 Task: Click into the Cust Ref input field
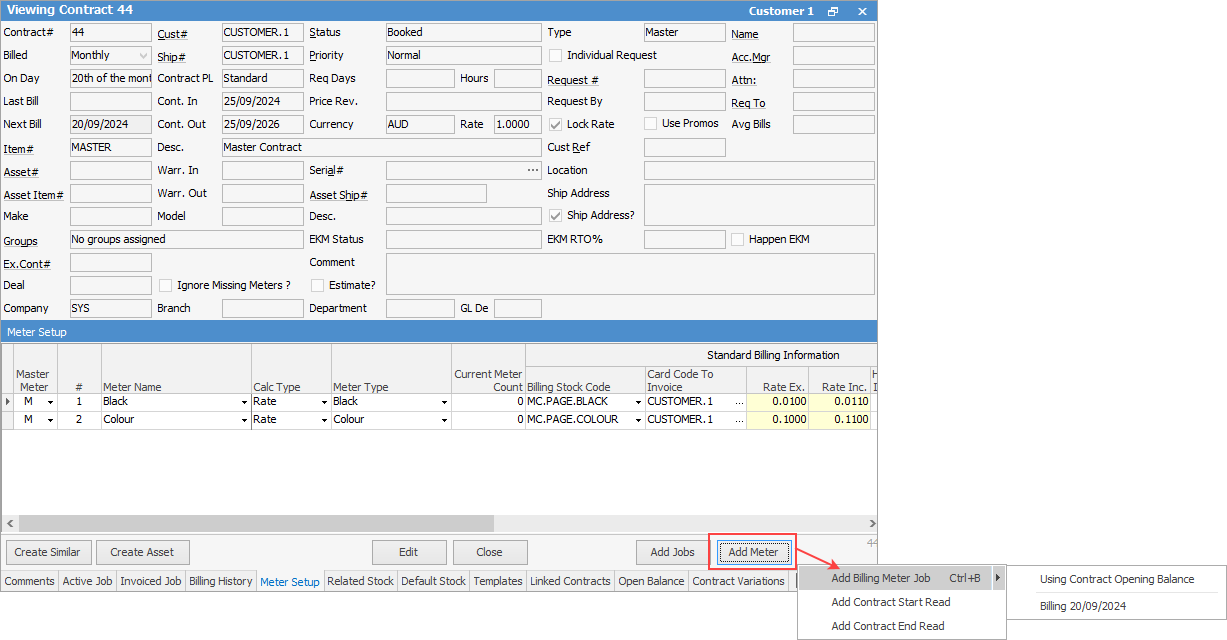pos(684,148)
